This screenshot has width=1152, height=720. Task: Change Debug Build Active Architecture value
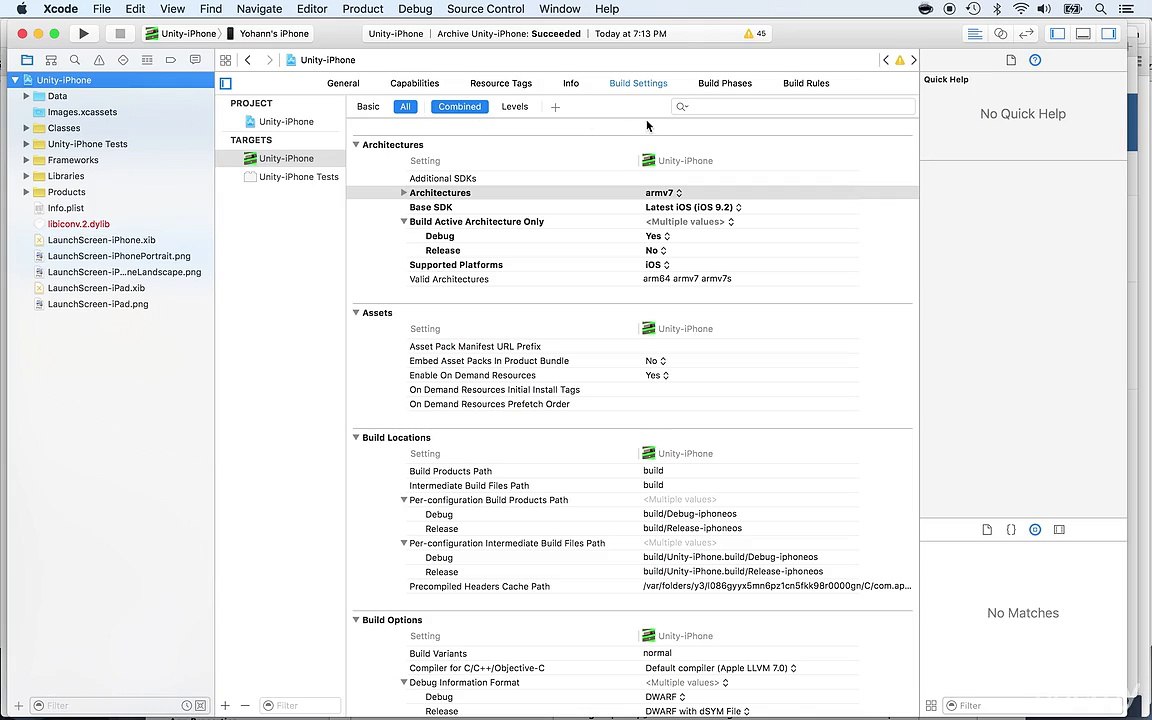(x=658, y=236)
